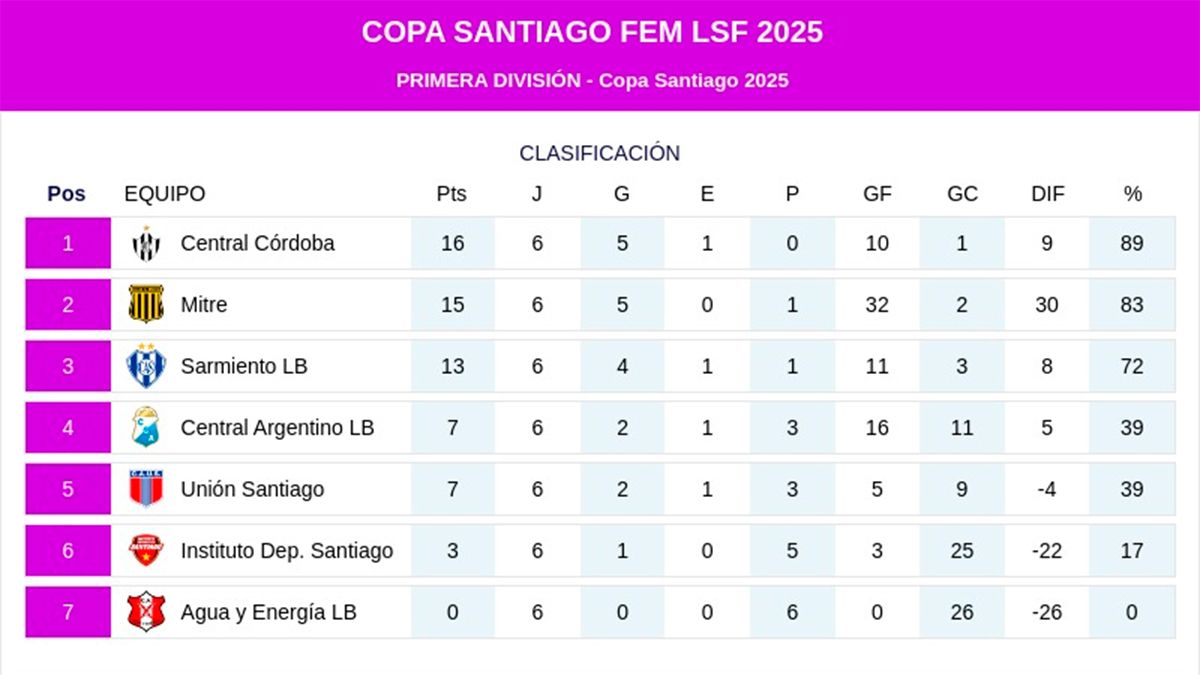Viewport: 1200px width, 675px height.
Task: Click the Central Argentino LB crest
Action: [x=146, y=428]
